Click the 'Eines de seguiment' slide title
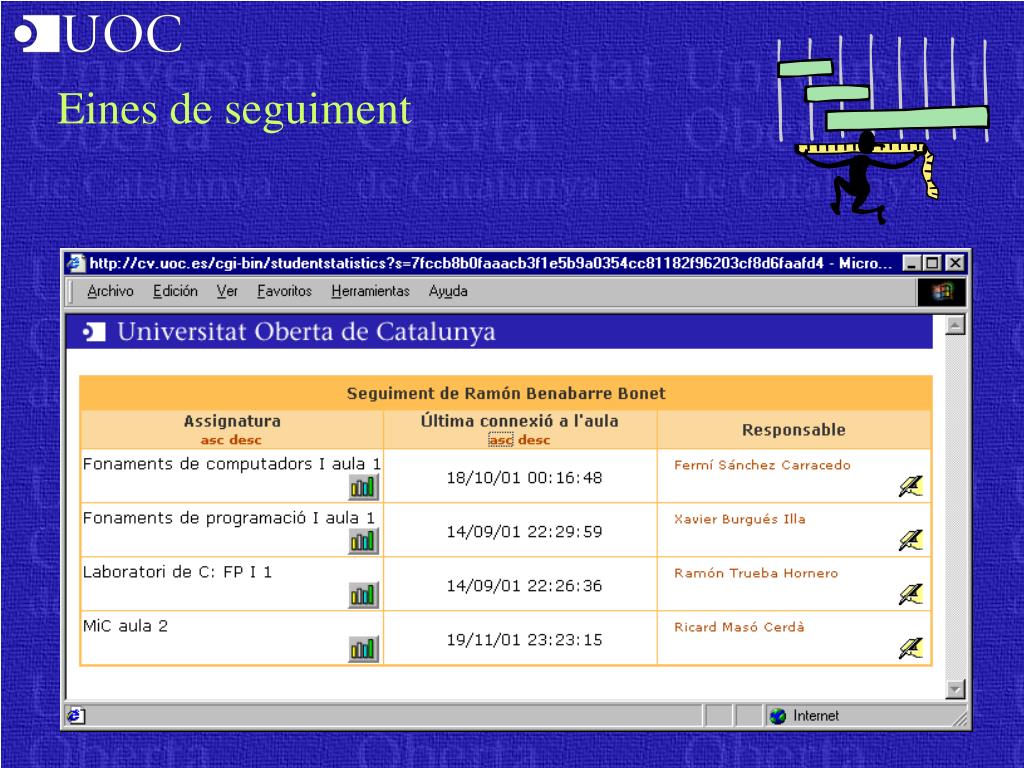The height and width of the screenshot is (768, 1024). click(235, 108)
